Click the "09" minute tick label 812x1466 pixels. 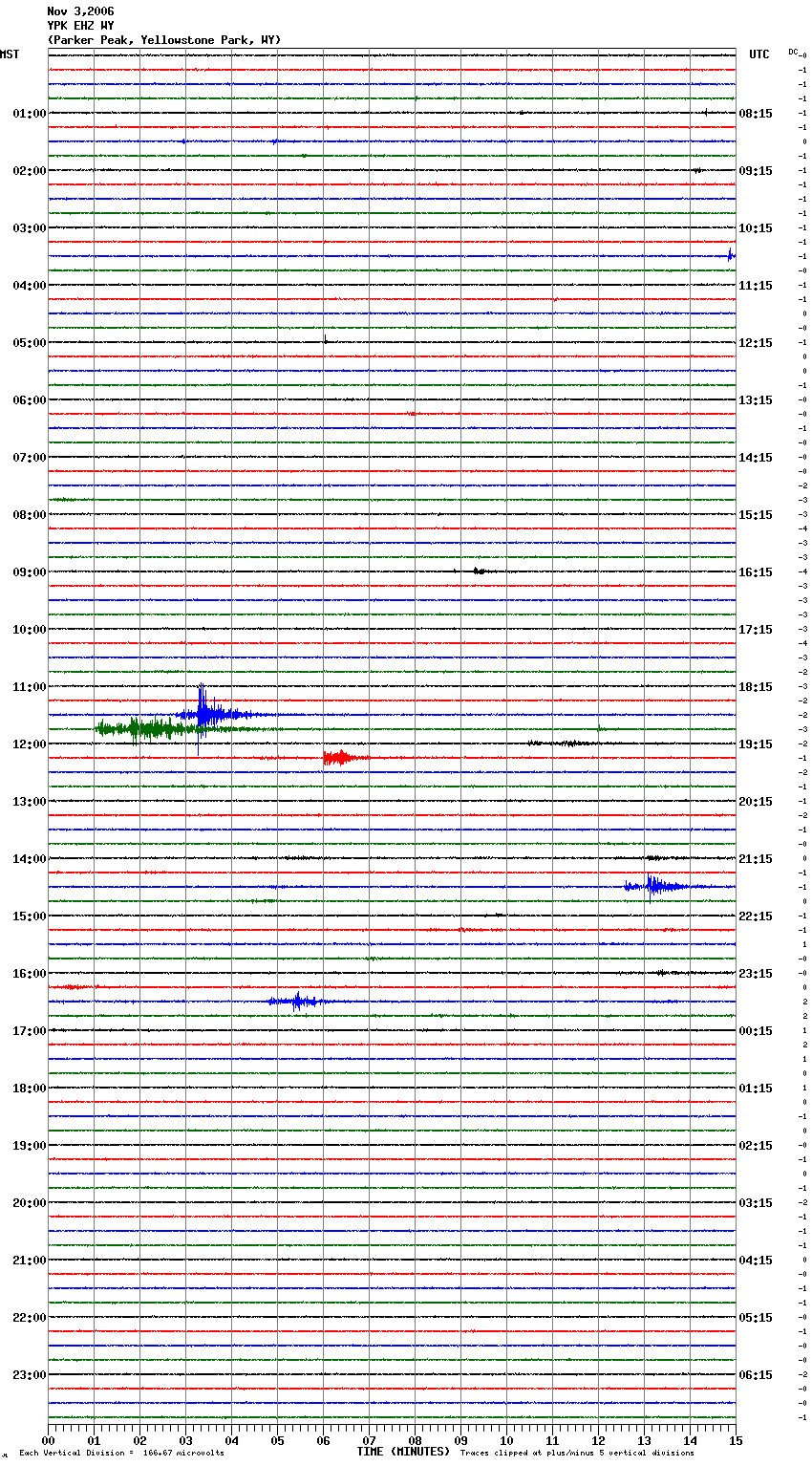pos(461,1440)
